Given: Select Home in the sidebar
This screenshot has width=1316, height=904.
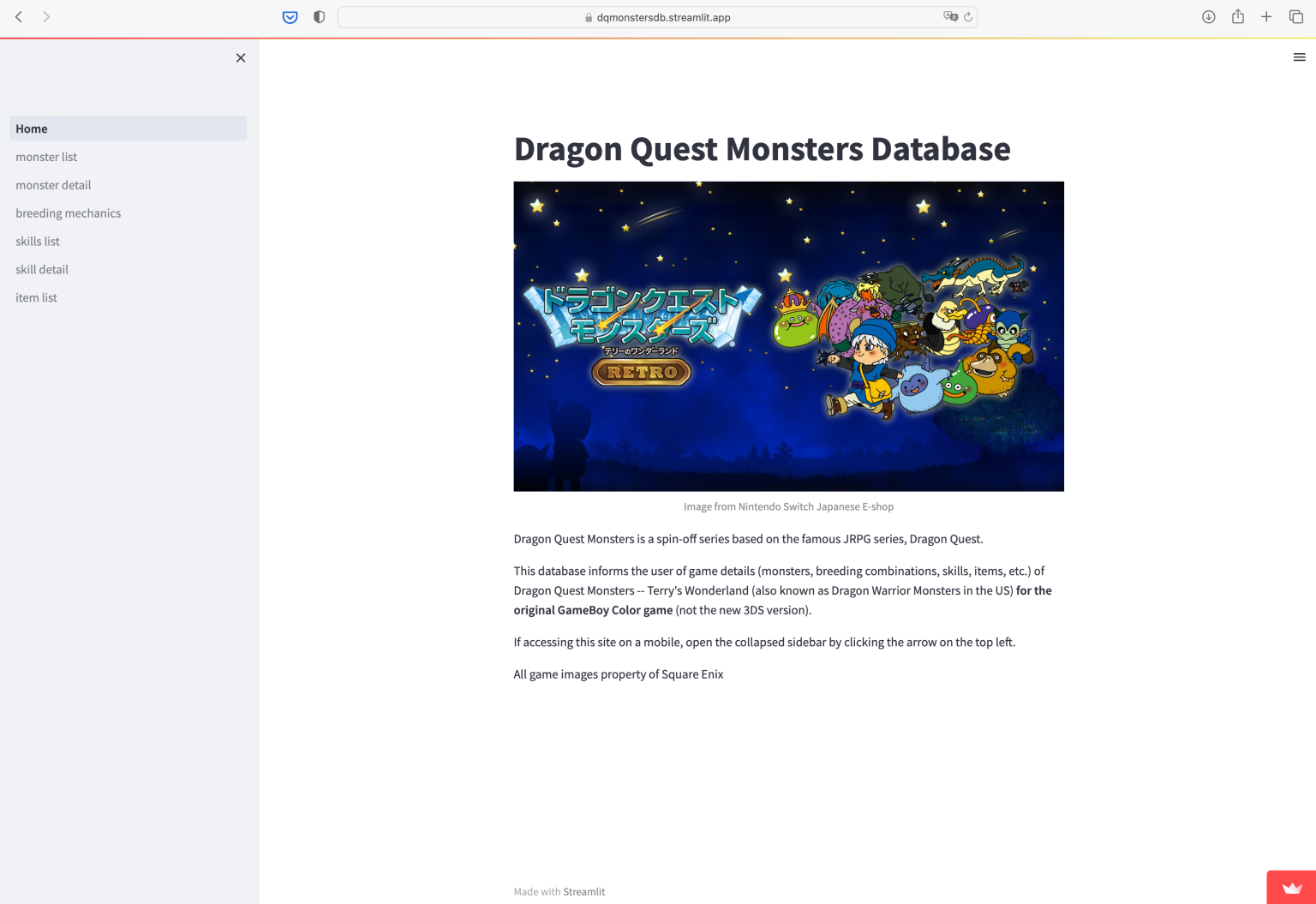Looking at the screenshot, I should click(x=32, y=129).
